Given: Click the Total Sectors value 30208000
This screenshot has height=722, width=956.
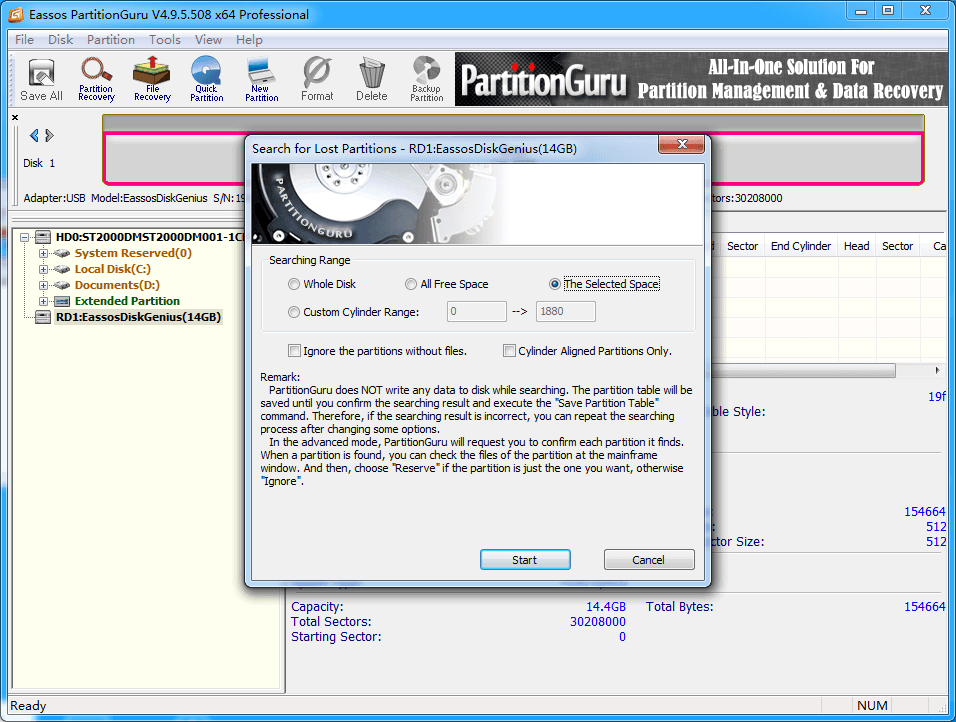Looking at the screenshot, I should point(598,622).
